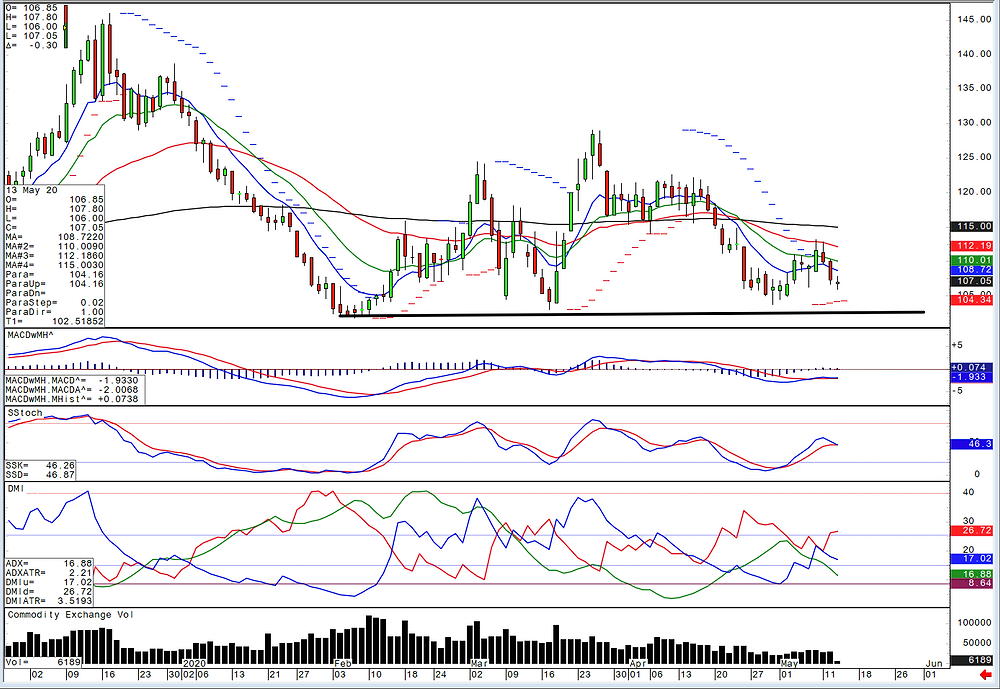Click the Δ= -0.30 change readout at top left

(x=32, y=45)
